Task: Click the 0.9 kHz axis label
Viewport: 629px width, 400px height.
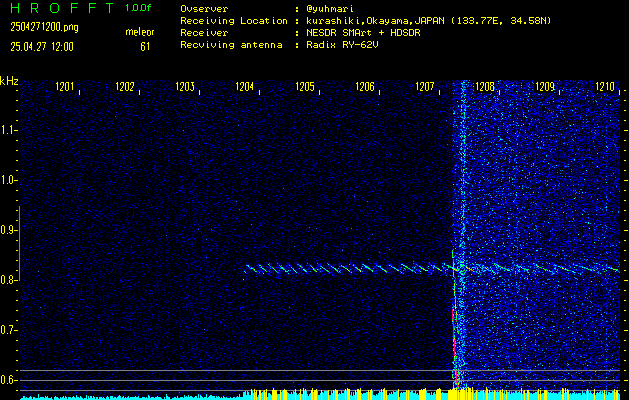Action: (x=8, y=230)
